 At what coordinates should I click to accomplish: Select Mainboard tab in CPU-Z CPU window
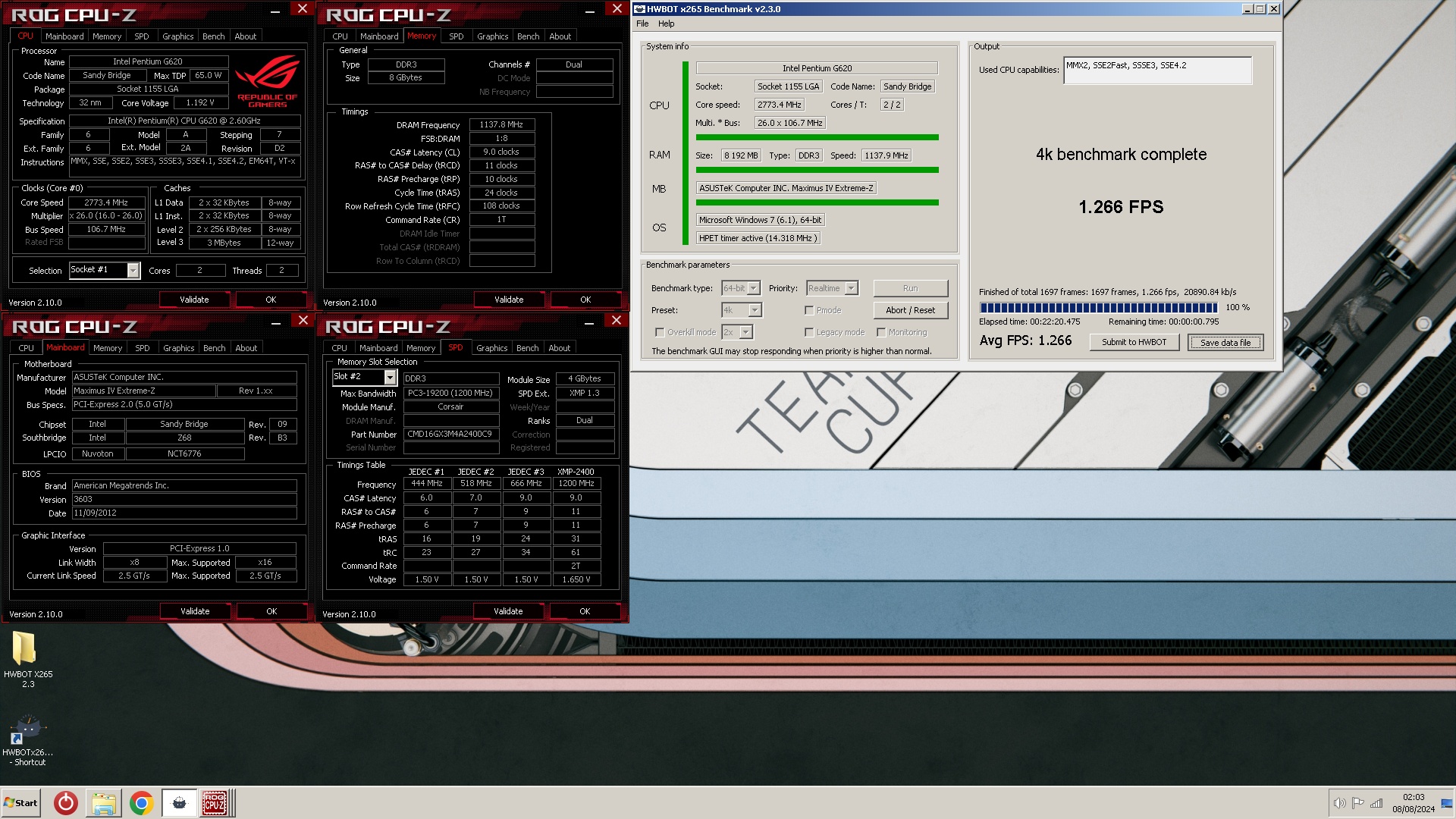pyautogui.click(x=64, y=36)
